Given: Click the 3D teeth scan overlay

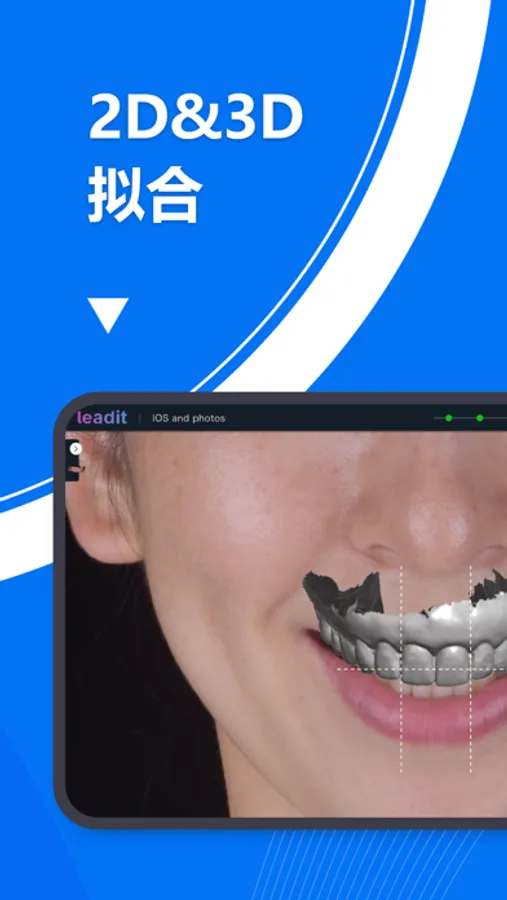Looking at the screenshot, I should [405, 629].
